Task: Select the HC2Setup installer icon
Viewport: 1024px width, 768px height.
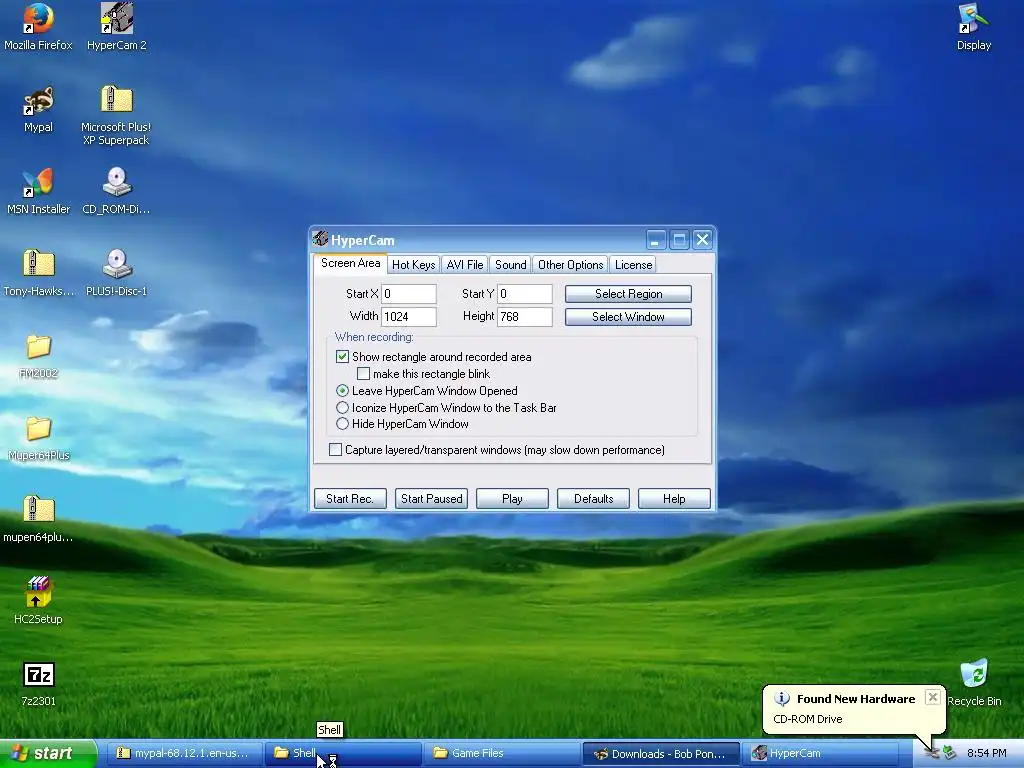Action: [38, 601]
